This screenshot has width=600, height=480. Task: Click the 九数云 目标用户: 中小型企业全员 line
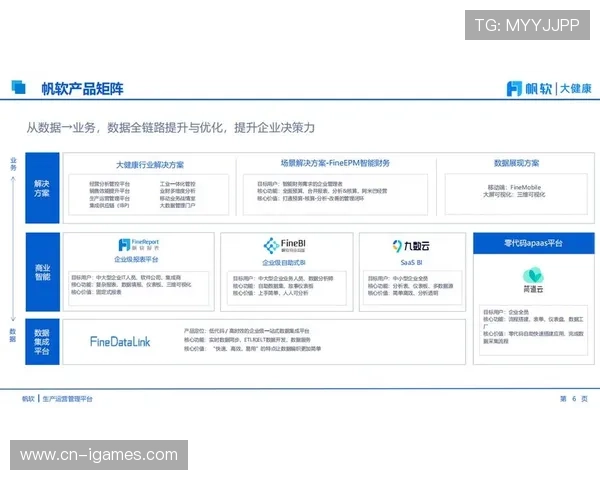coord(398,278)
